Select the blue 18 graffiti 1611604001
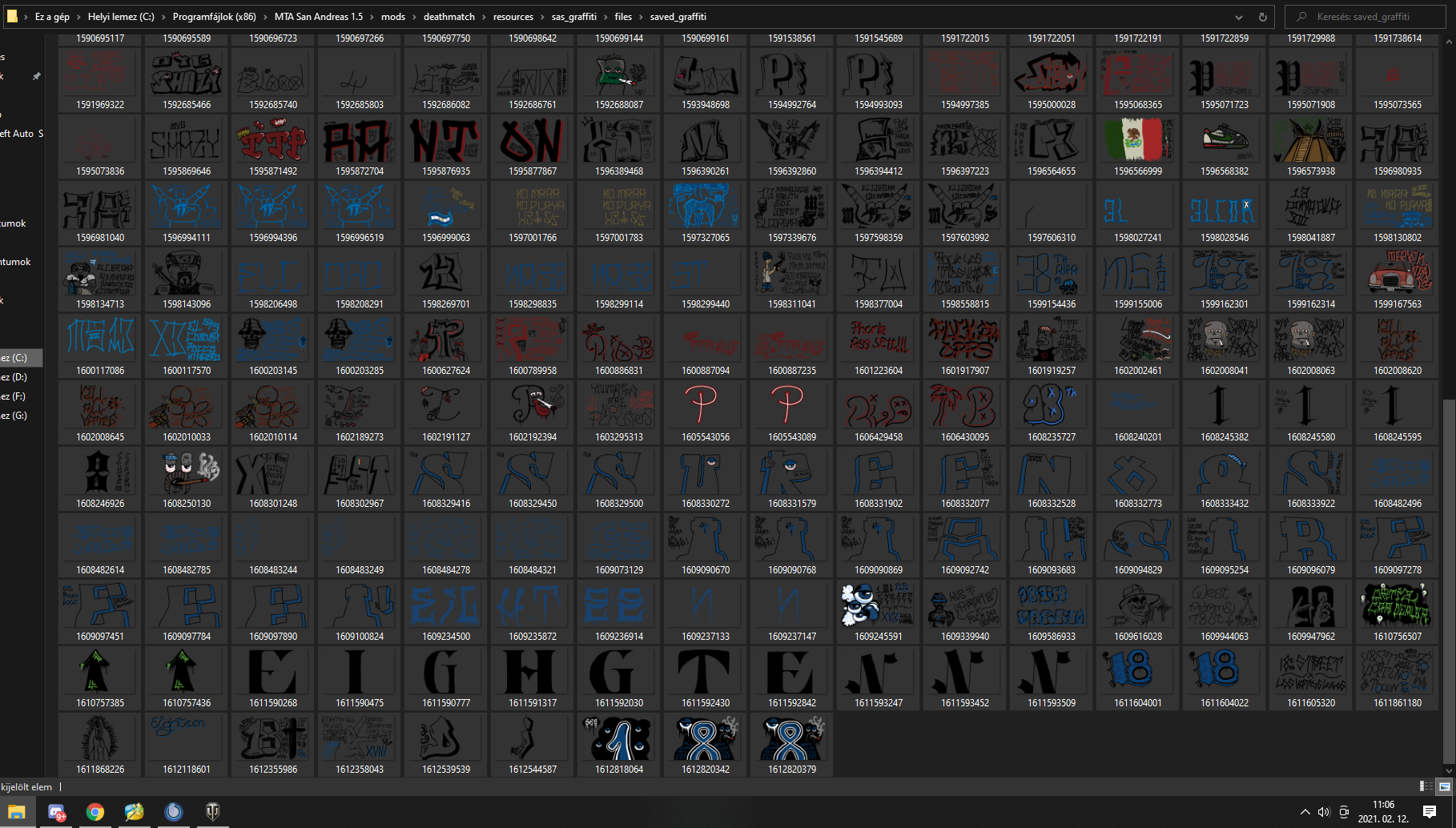 coord(1138,677)
